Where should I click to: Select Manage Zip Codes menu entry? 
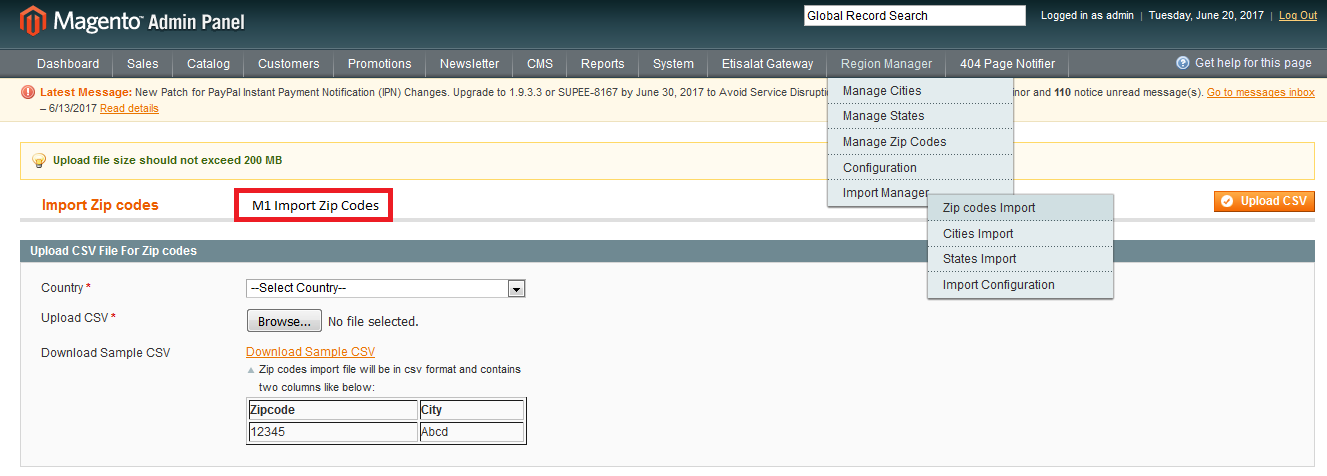(x=921, y=142)
